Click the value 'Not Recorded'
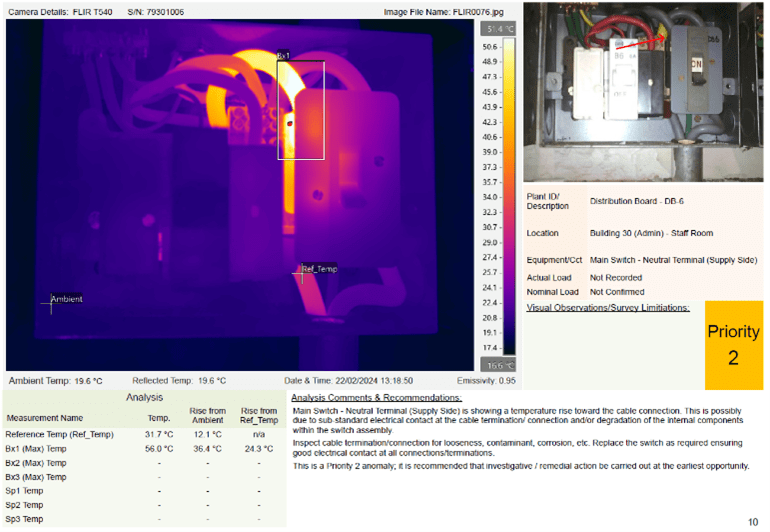The image size is (770, 532). pos(616,278)
